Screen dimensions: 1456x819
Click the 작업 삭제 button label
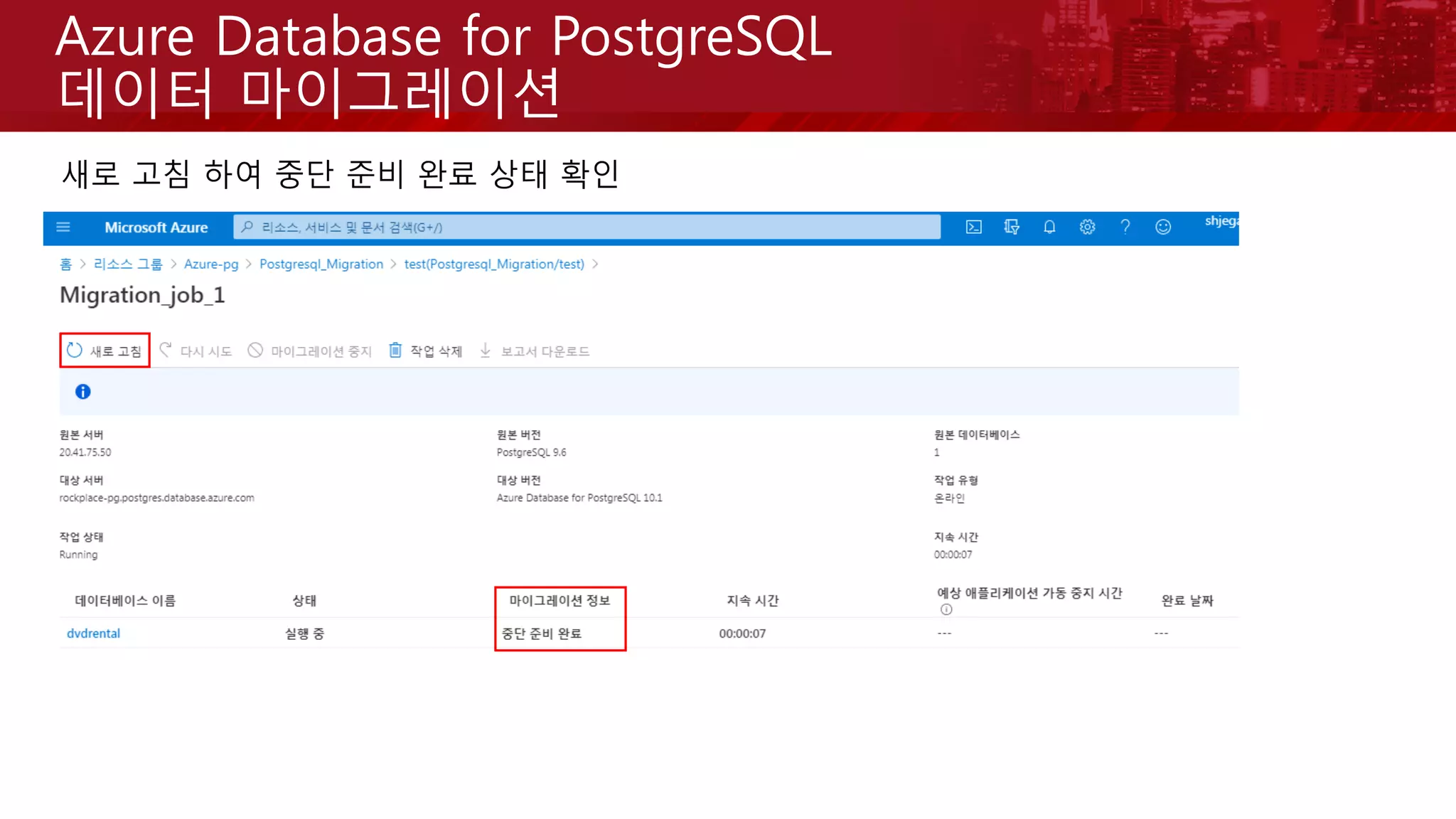point(437,351)
